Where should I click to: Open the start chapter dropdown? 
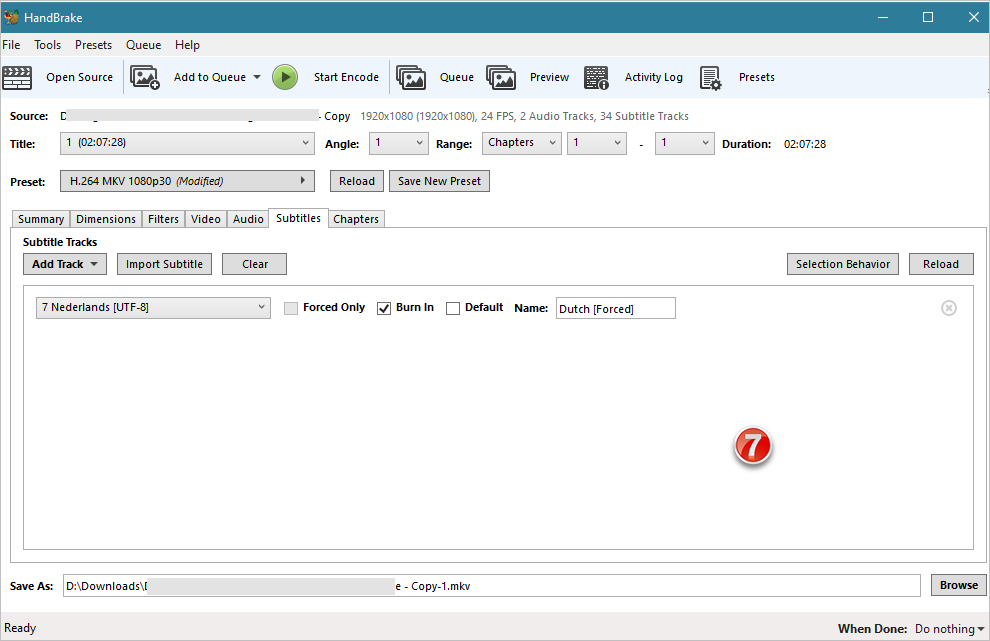597,143
